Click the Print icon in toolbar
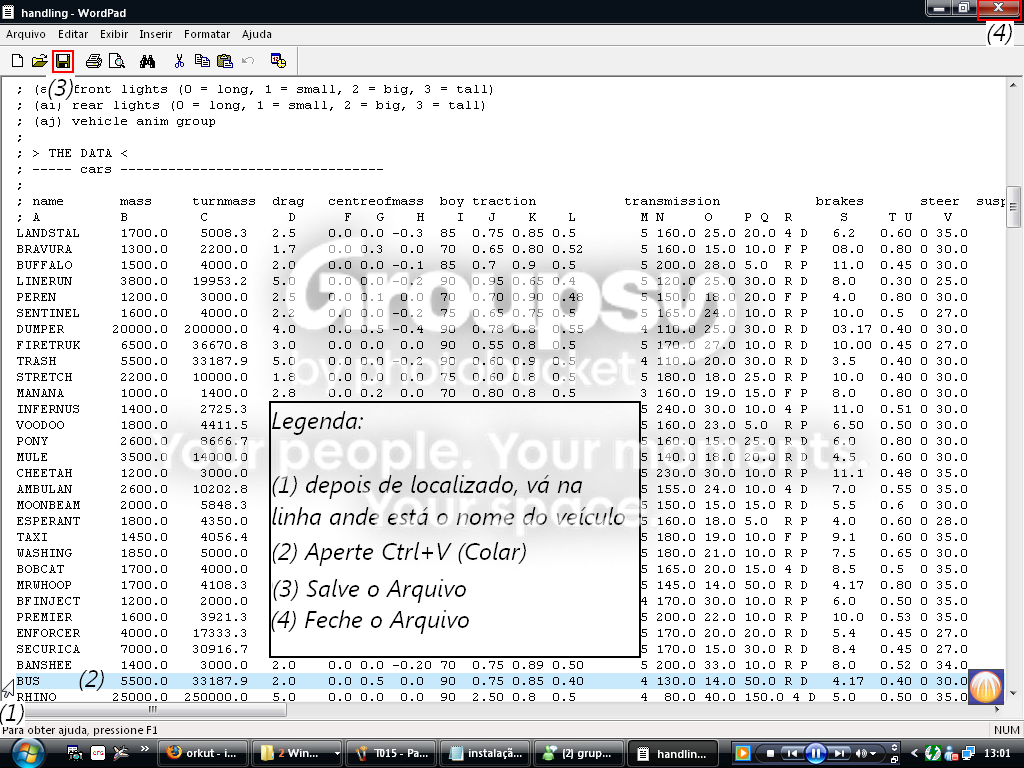The width and height of the screenshot is (1024, 768). pos(94,61)
